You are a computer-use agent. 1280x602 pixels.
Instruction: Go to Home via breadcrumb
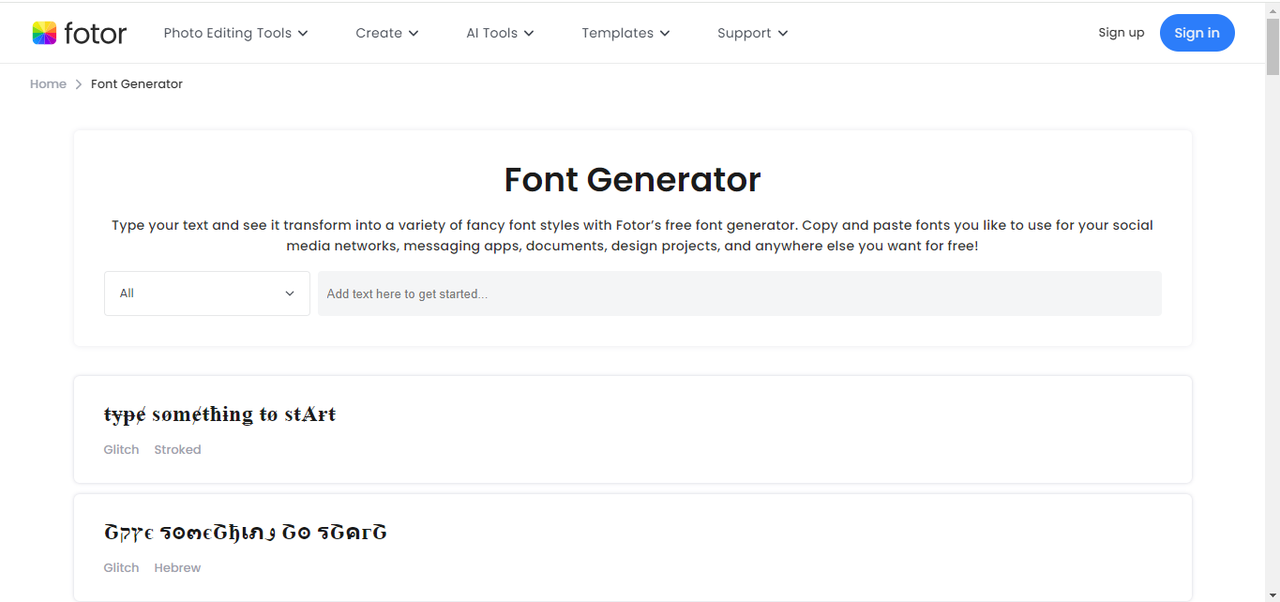tap(48, 84)
